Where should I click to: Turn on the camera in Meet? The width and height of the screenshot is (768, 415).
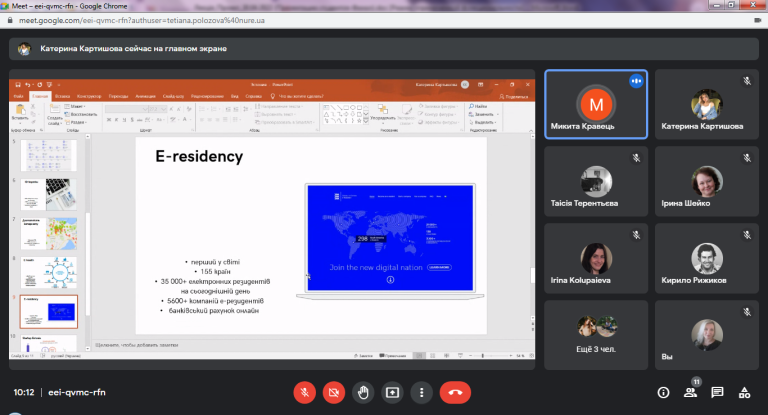point(334,392)
